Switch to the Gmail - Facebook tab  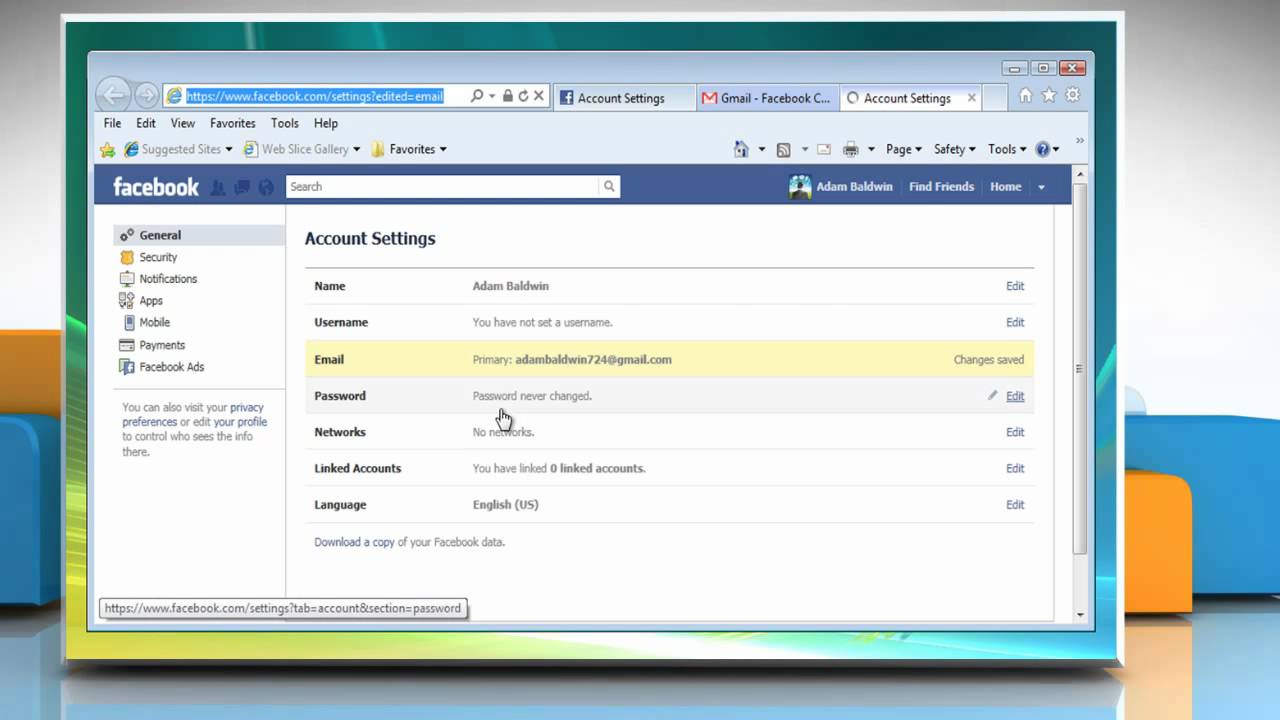(767, 98)
